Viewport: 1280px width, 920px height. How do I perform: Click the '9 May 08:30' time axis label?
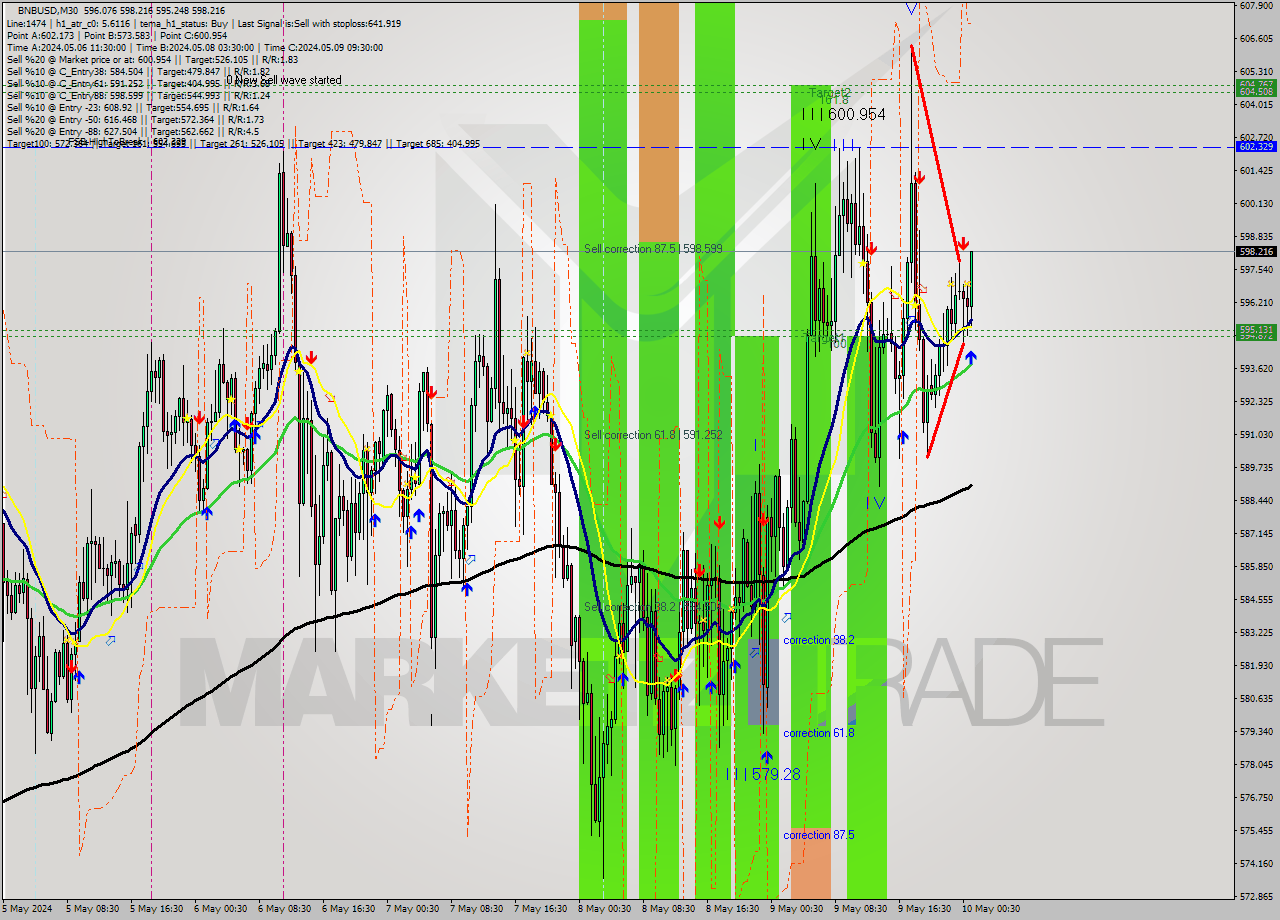click(x=862, y=909)
